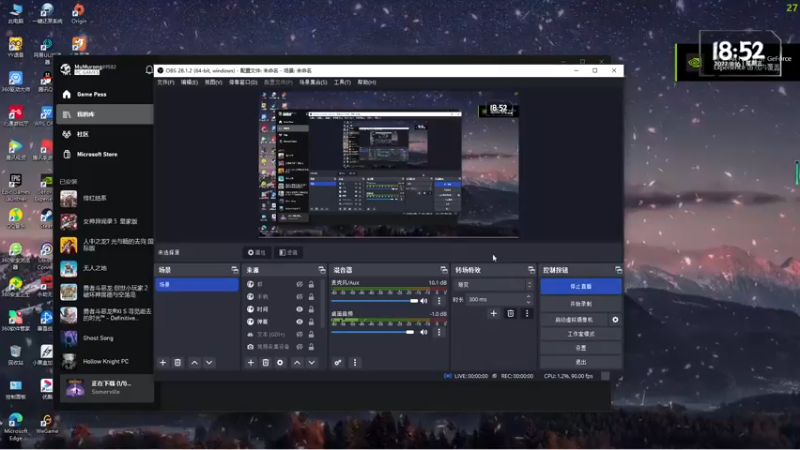Open 文件(F) menu in OBS
Image resolution: width=800 pixels, height=450 pixels.
[166, 82]
